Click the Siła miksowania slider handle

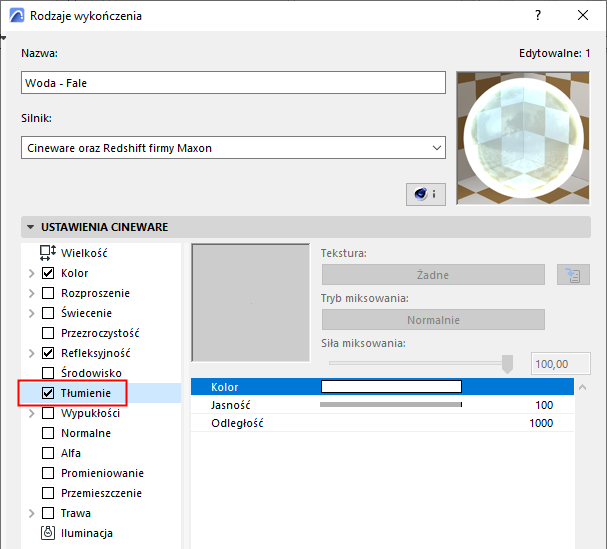point(507,364)
